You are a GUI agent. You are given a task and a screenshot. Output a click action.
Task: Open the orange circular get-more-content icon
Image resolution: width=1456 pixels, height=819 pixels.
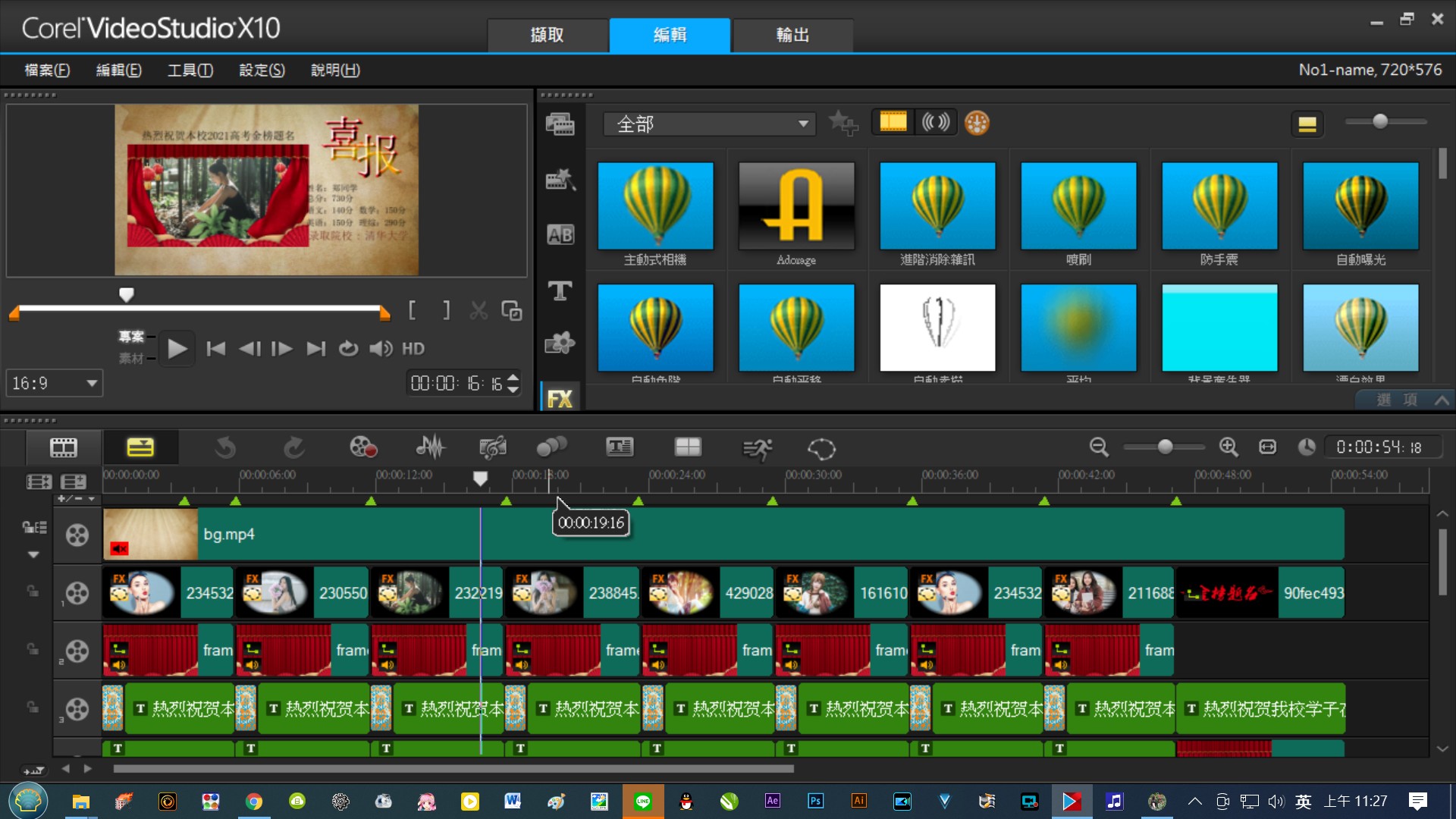click(977, 123)
